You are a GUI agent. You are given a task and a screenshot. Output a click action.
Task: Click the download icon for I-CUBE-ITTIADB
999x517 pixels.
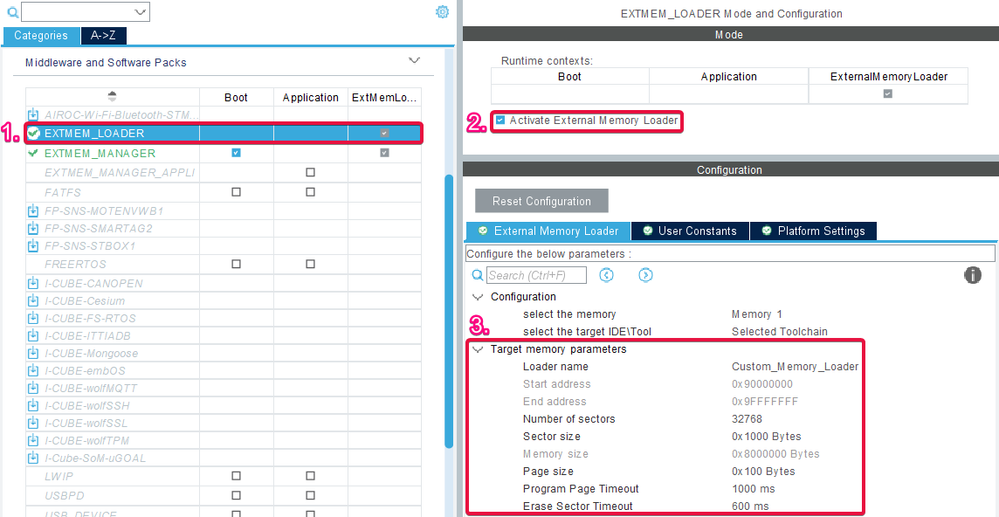coord(33,335)
